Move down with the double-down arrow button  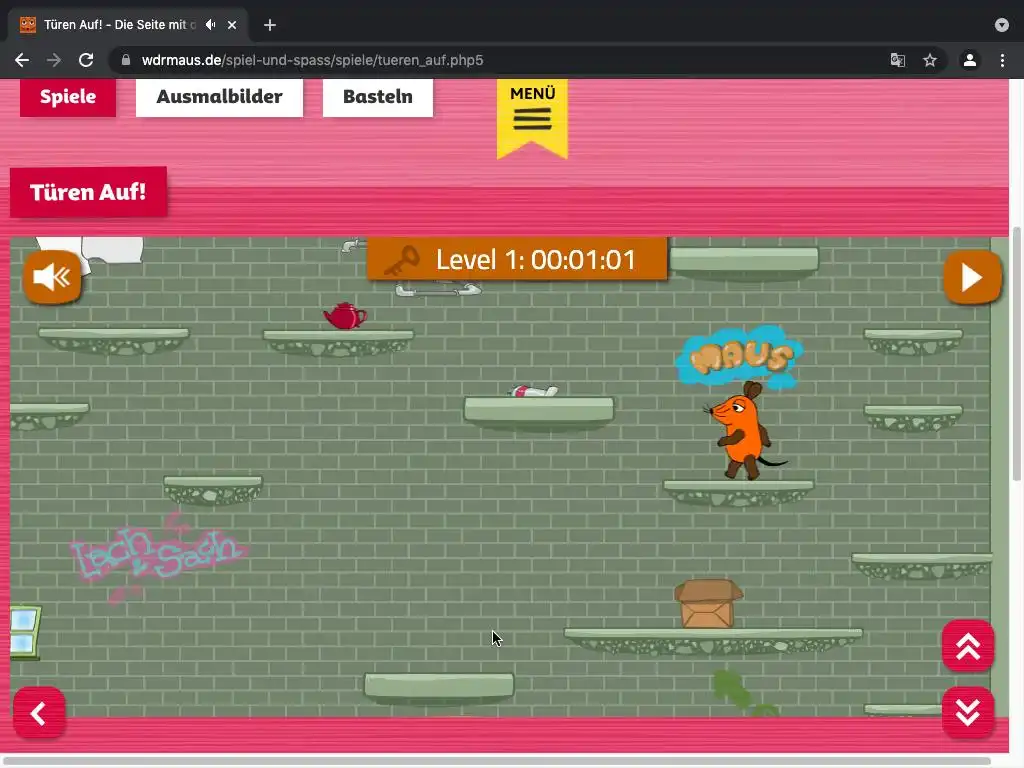click(968, 712)
